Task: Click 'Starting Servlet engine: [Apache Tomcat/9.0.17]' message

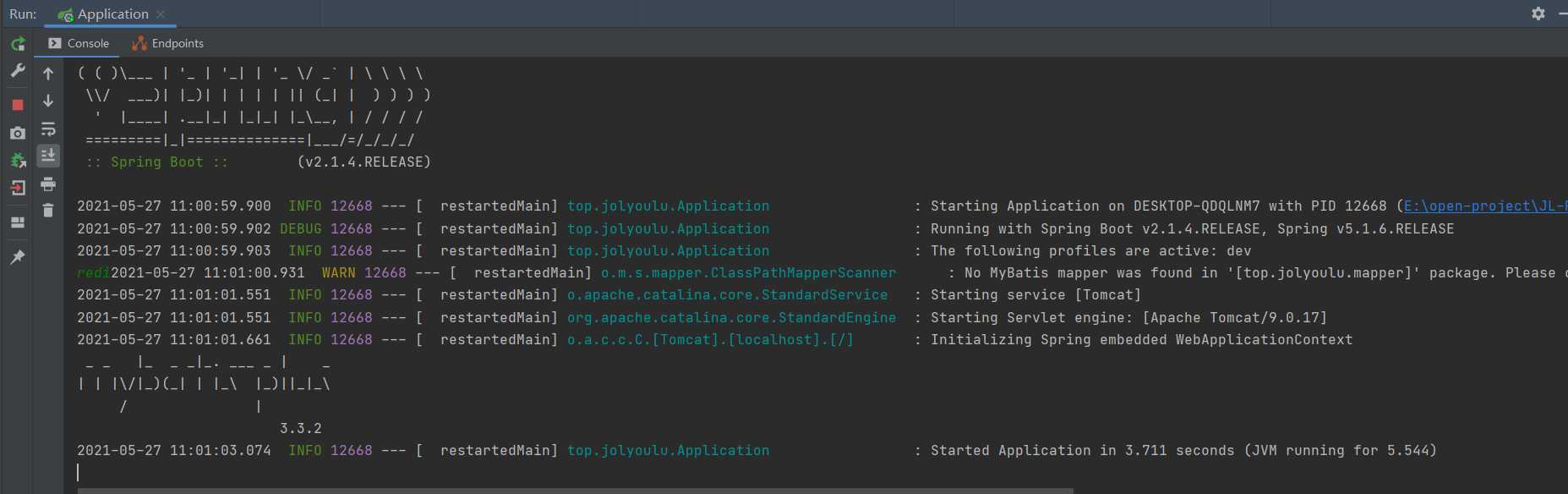Action: tap(1129, 318)
